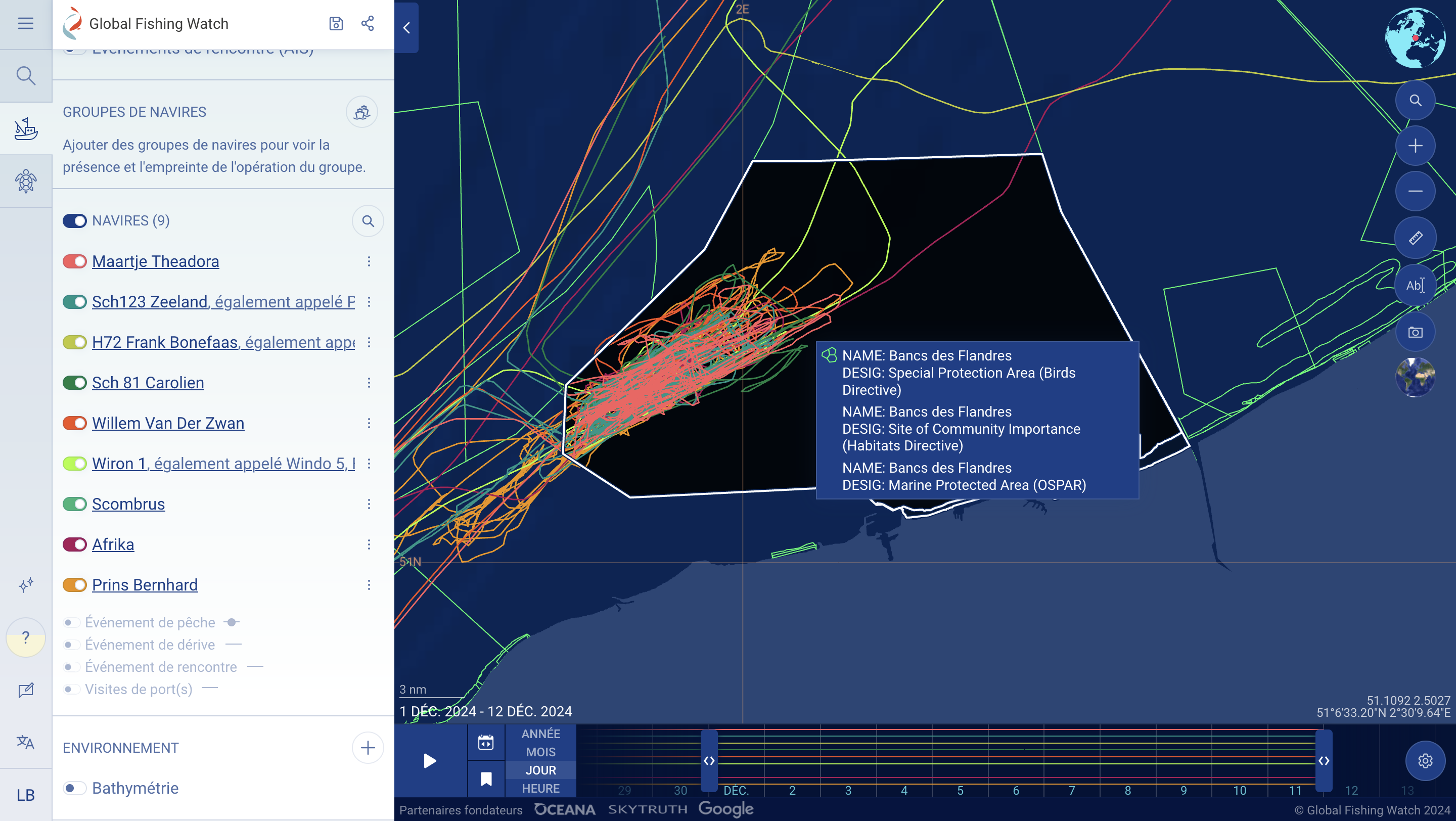Search vessels in NAVIRES section
This screenshot has width=1456, height=821.
pyautogui.click(x=368, y=221)
